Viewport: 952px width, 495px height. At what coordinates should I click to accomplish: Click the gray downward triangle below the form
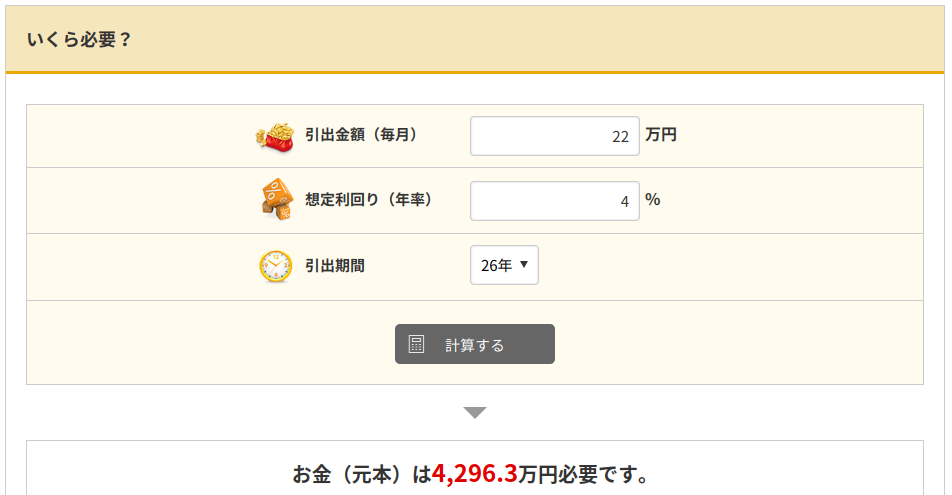(x=475, y=413)
